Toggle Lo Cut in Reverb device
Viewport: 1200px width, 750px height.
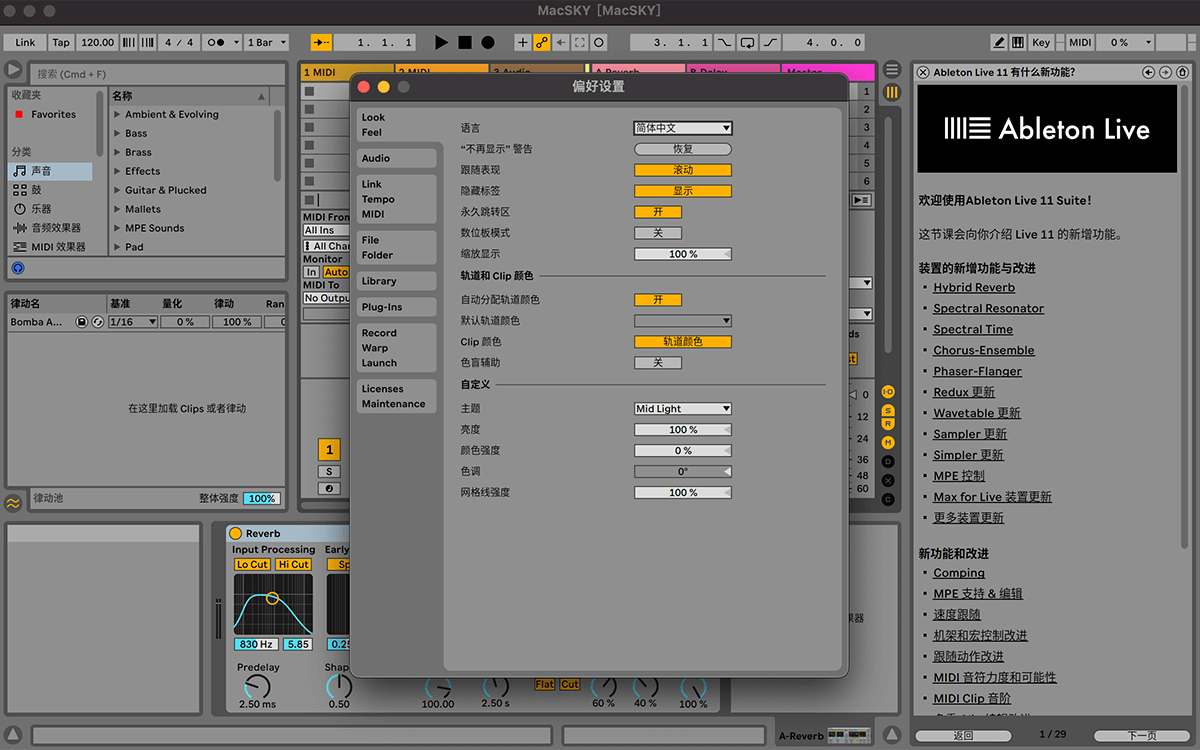[252, 565]
